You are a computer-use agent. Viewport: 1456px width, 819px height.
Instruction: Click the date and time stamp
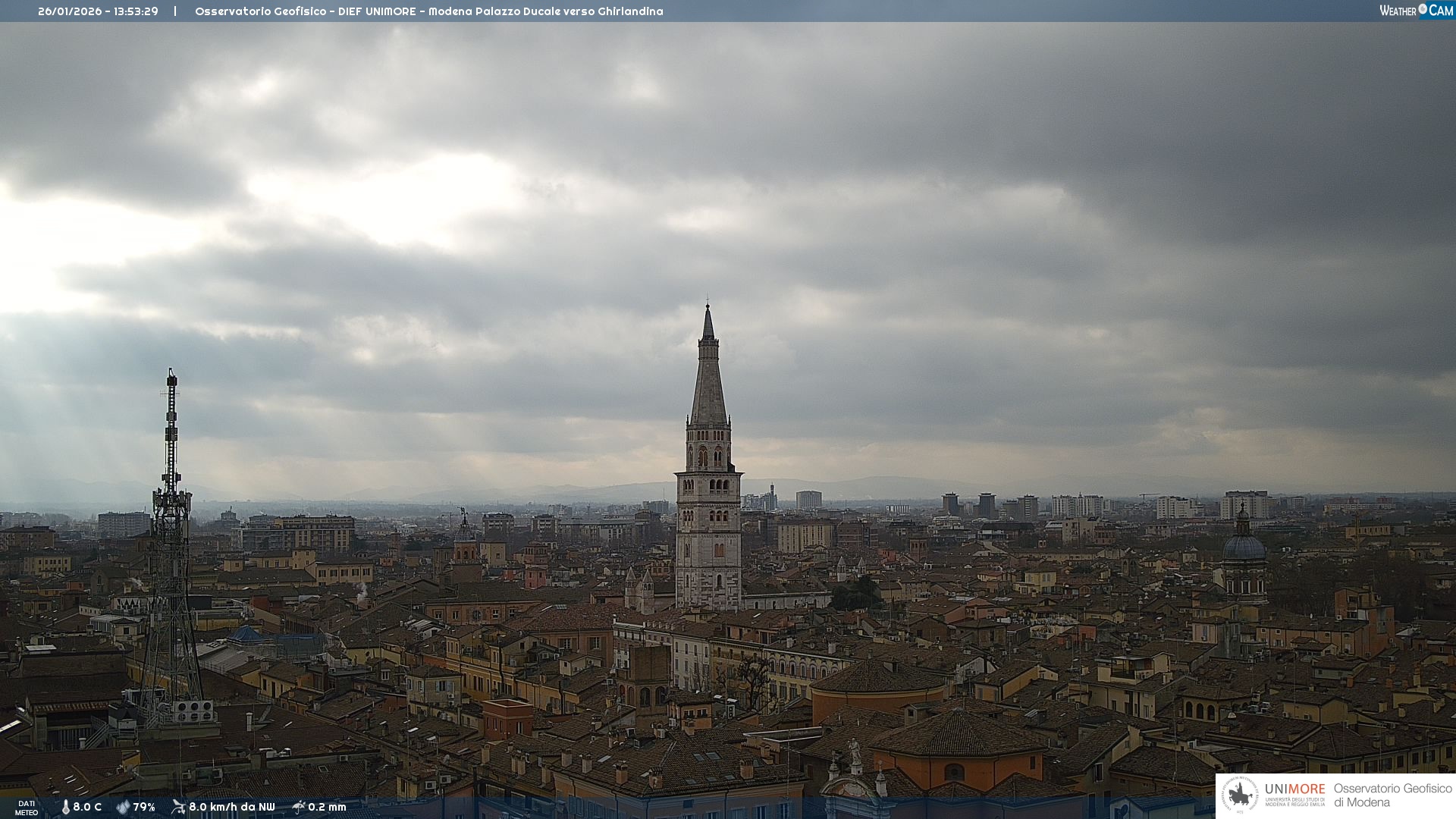(98, 11)
